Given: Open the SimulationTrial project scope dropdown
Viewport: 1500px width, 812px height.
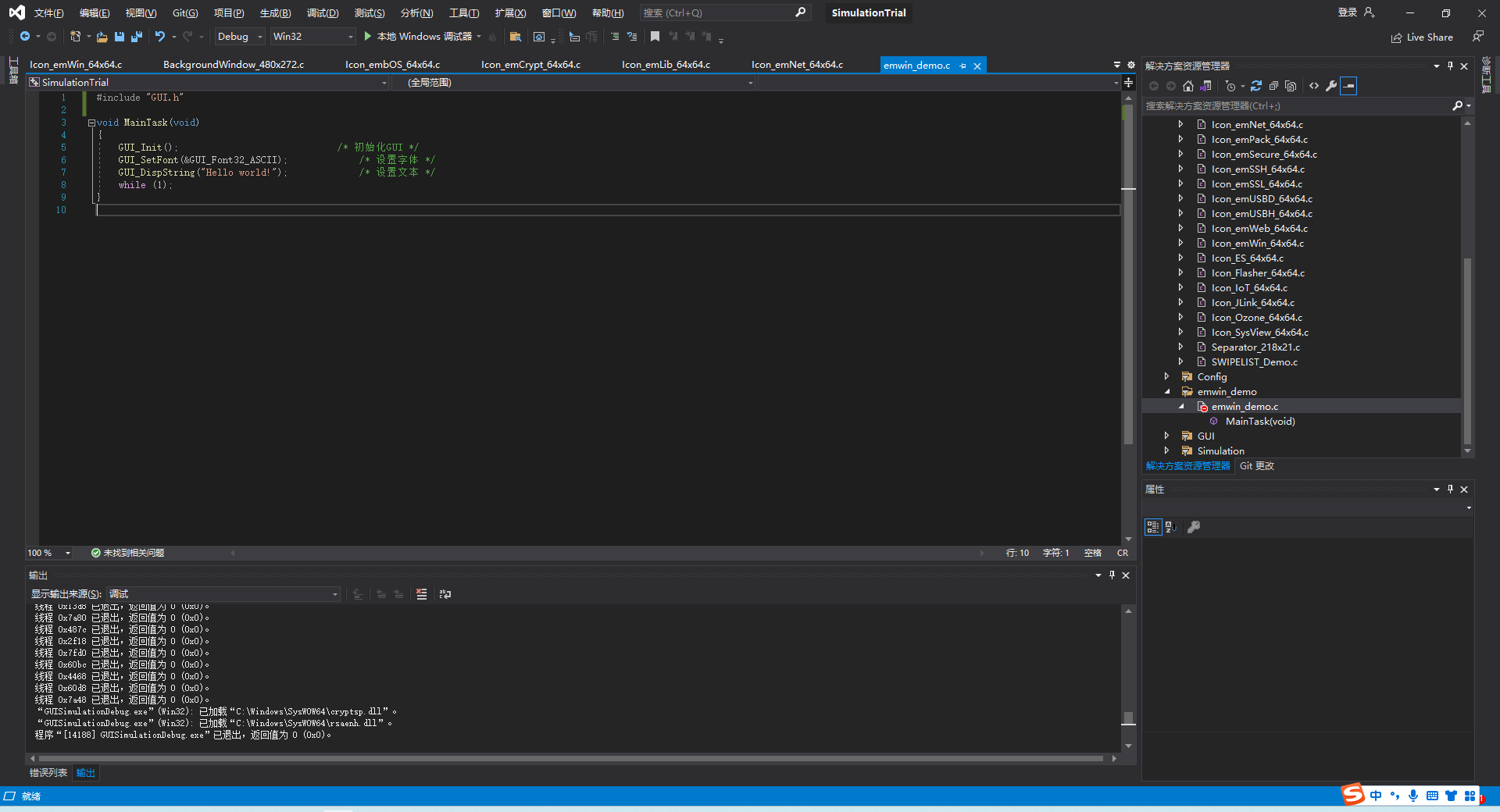Looking at the screenshot, I should [209, 83].
